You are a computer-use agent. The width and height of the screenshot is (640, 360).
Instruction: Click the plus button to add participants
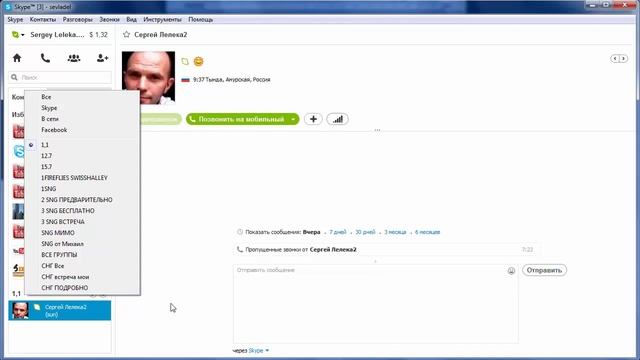click(x=313, y=119)
